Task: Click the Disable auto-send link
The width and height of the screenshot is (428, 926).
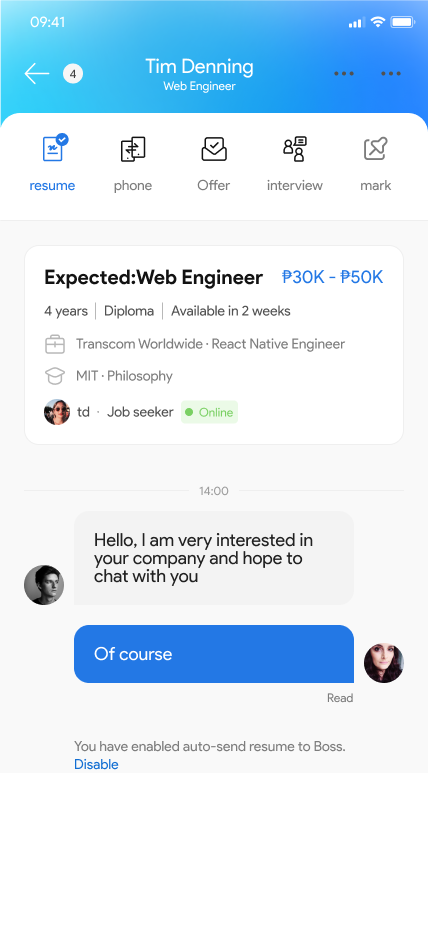Action: [x=96, y=764]
